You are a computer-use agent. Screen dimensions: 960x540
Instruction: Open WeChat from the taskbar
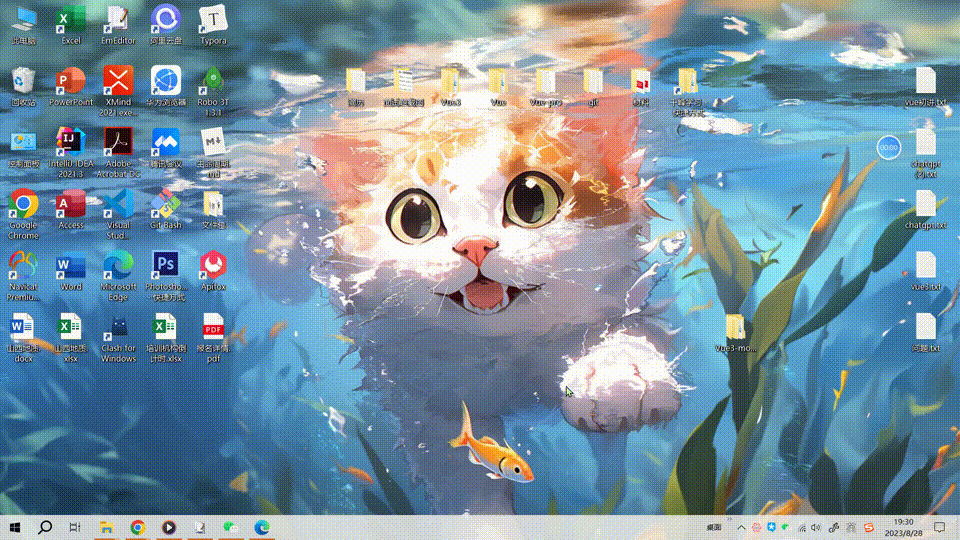pyautogui.click(x=230, y=527)
